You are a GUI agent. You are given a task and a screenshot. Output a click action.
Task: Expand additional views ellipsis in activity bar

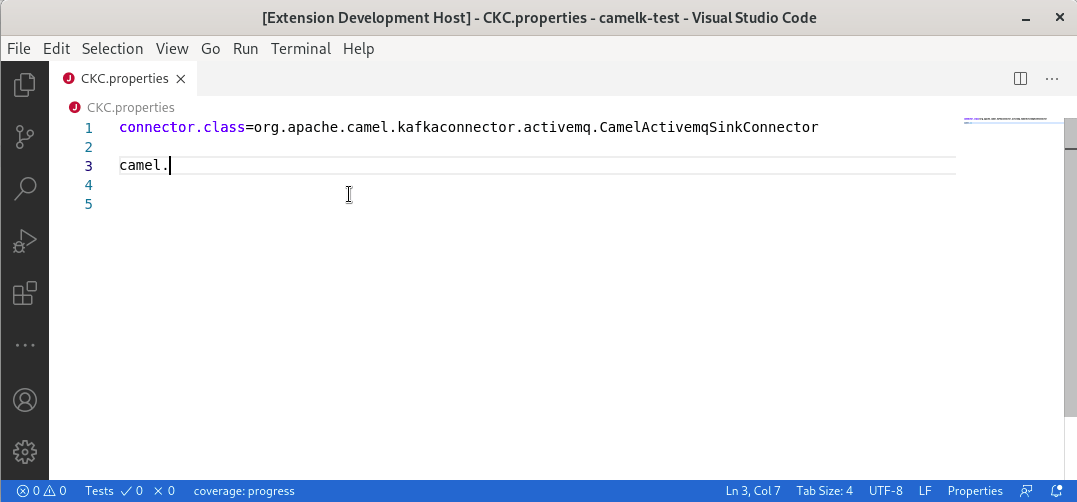[x=25, y=345]
